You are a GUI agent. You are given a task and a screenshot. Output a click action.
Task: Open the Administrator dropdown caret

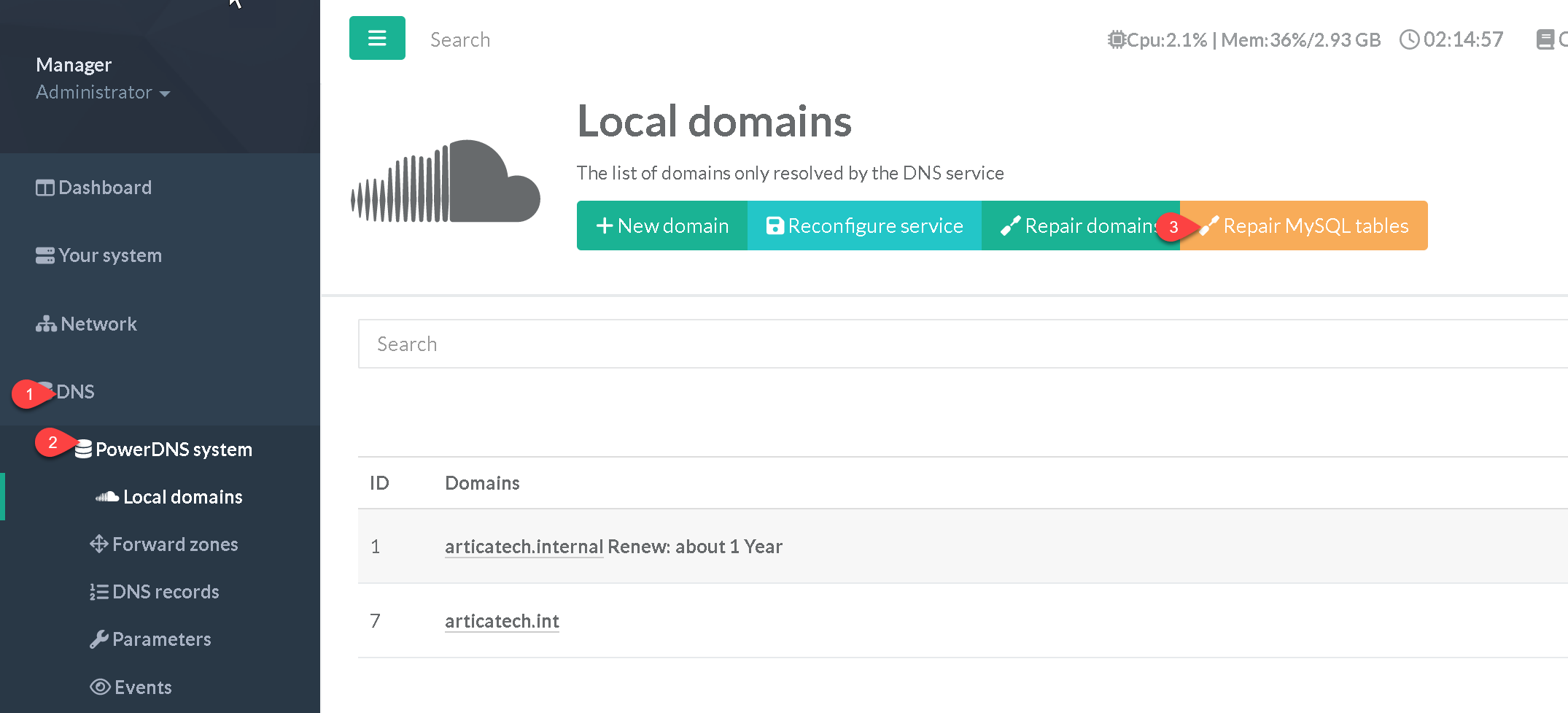click(x=165, y=93)
